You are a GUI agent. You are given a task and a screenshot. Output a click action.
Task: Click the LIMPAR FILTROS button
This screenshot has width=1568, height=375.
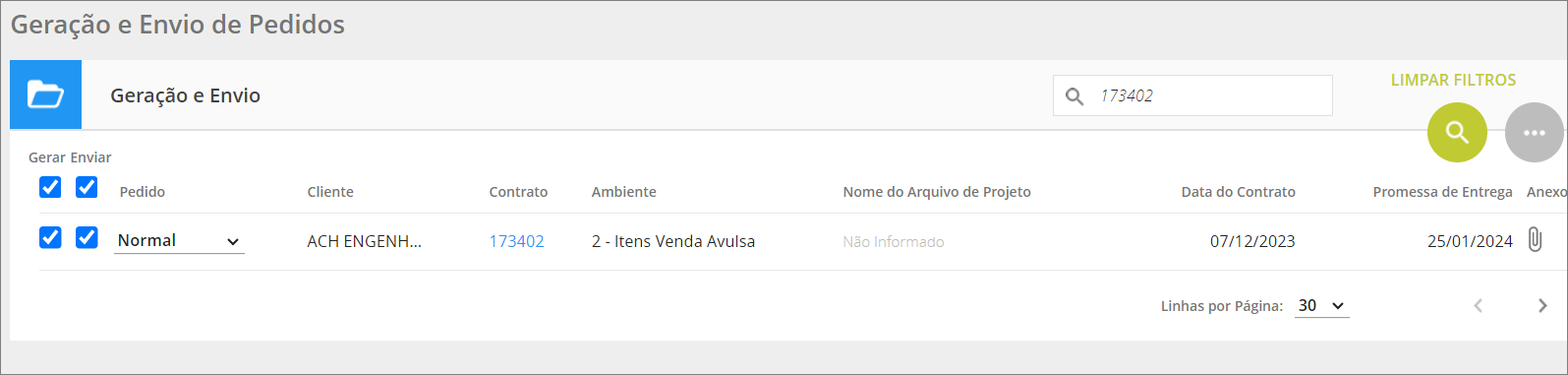tap(1453, 80)
